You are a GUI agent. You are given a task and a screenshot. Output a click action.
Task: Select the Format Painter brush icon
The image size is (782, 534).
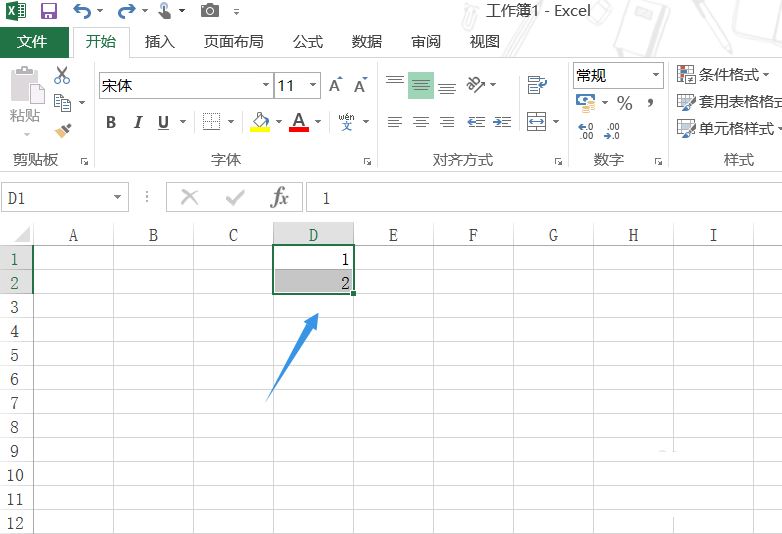click(62, 130)
